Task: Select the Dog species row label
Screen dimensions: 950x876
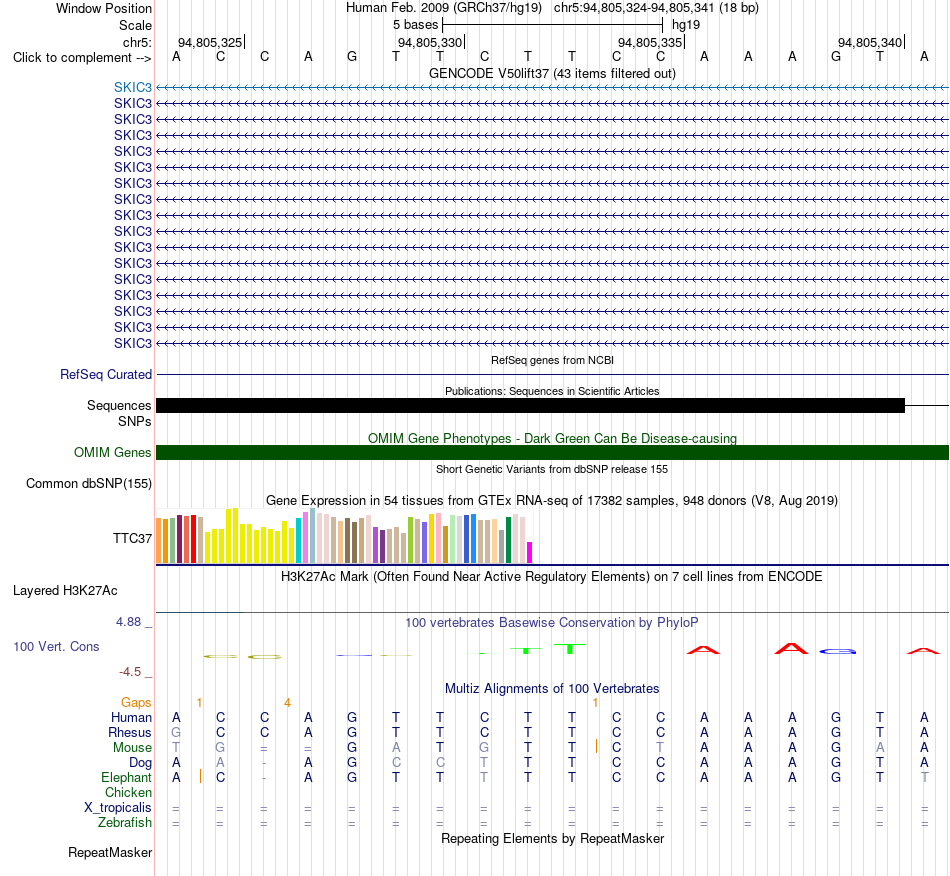Action: (141, 763)
